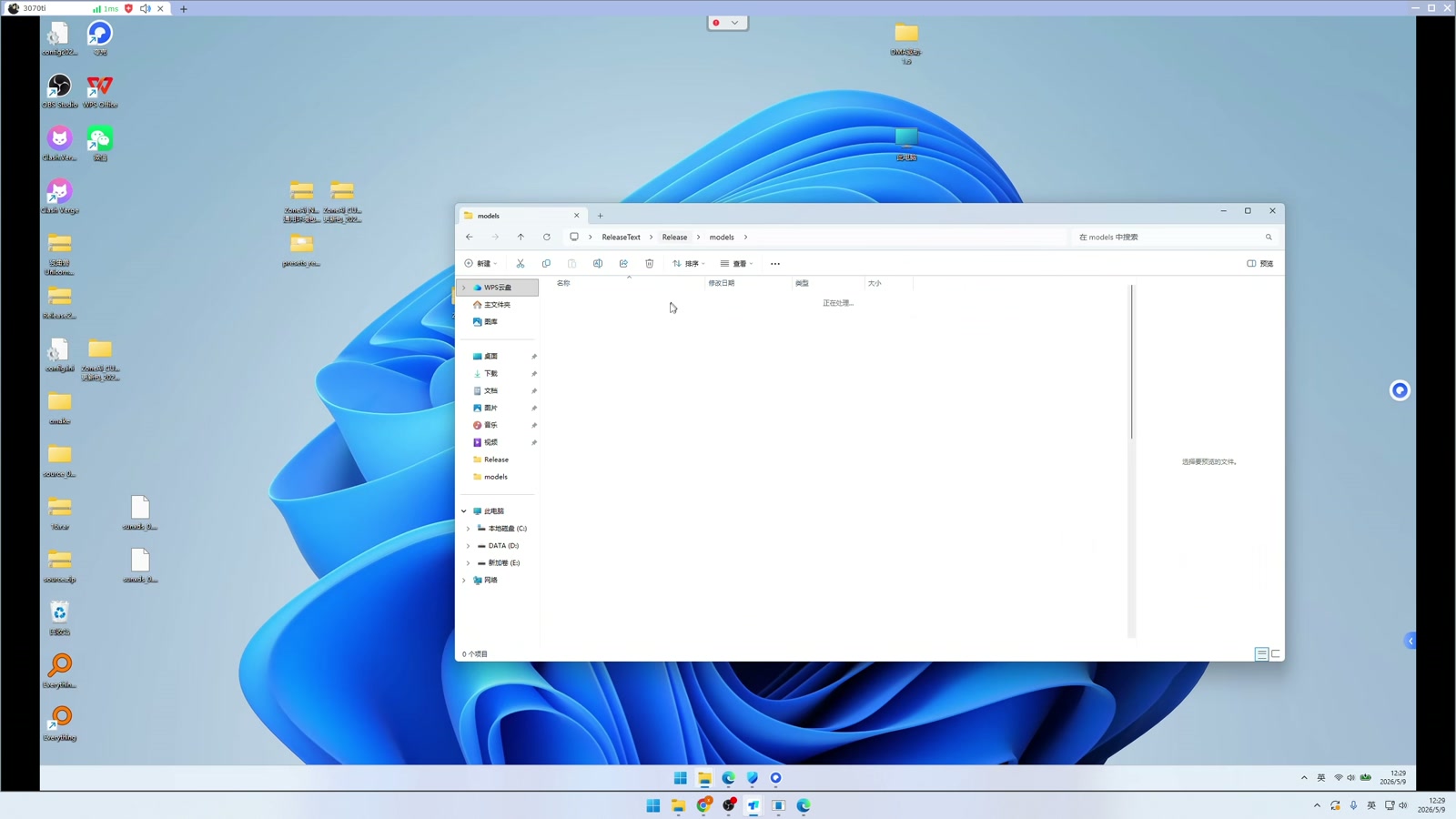Open Chrome on the local taskbar
The height and width of the screenshot is (819, 1456).
[x=703, y=805]
